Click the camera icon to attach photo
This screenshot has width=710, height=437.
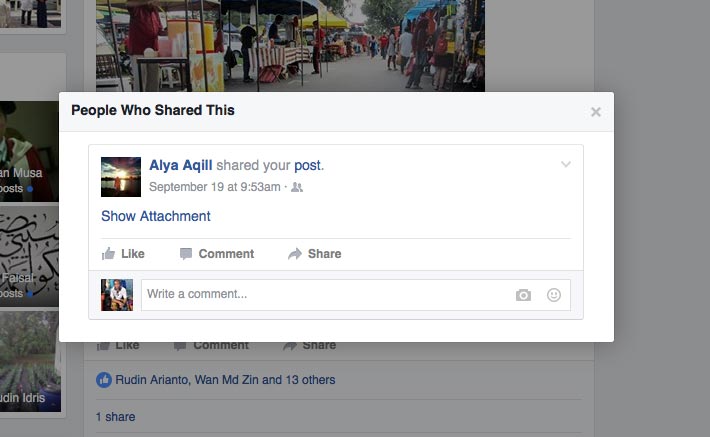[x=522, y=295]
